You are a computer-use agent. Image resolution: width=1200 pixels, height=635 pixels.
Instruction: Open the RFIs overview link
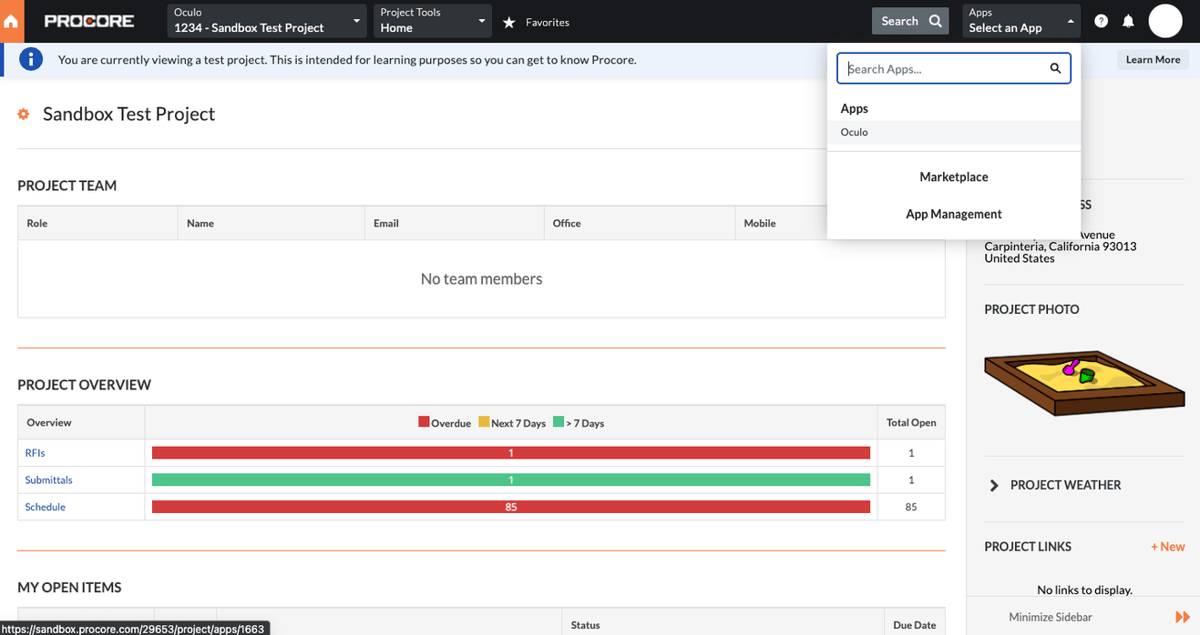pos(34,452)
